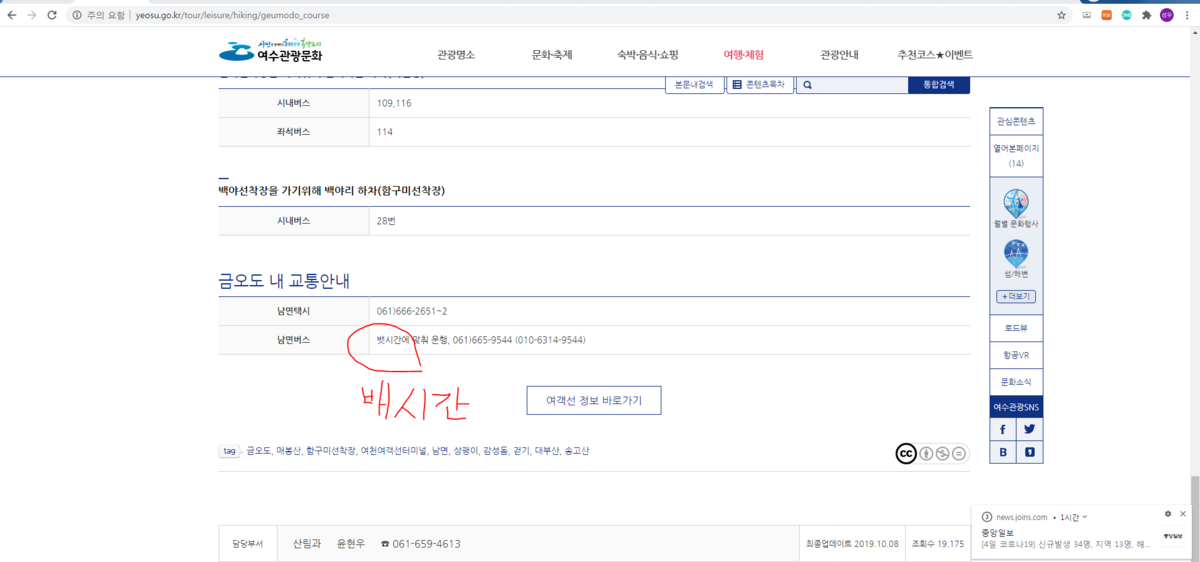
Task: Open Chrome three-dot menu
Action: (x=1187, y=15)
